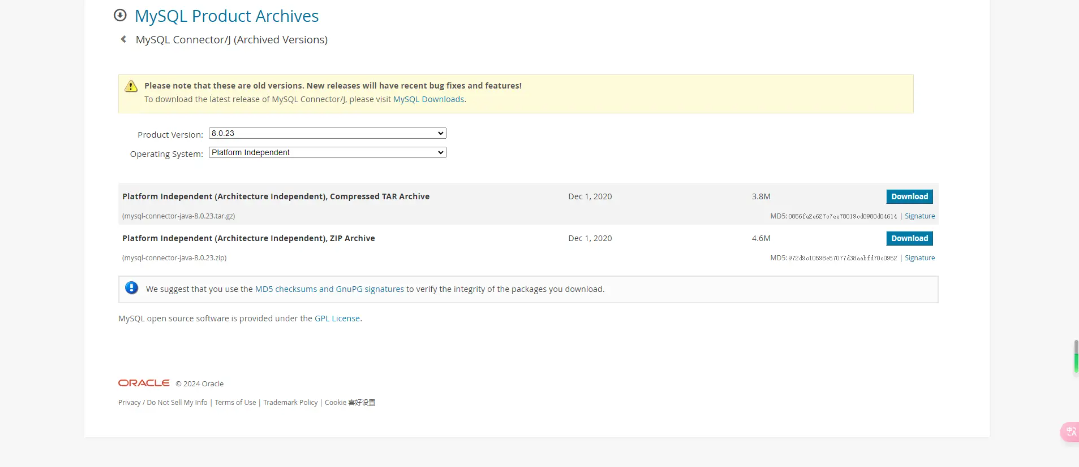Open Privacy / Do Not Sell My Info
This screenshot has width=1079, height=467.
pos(162,402)
